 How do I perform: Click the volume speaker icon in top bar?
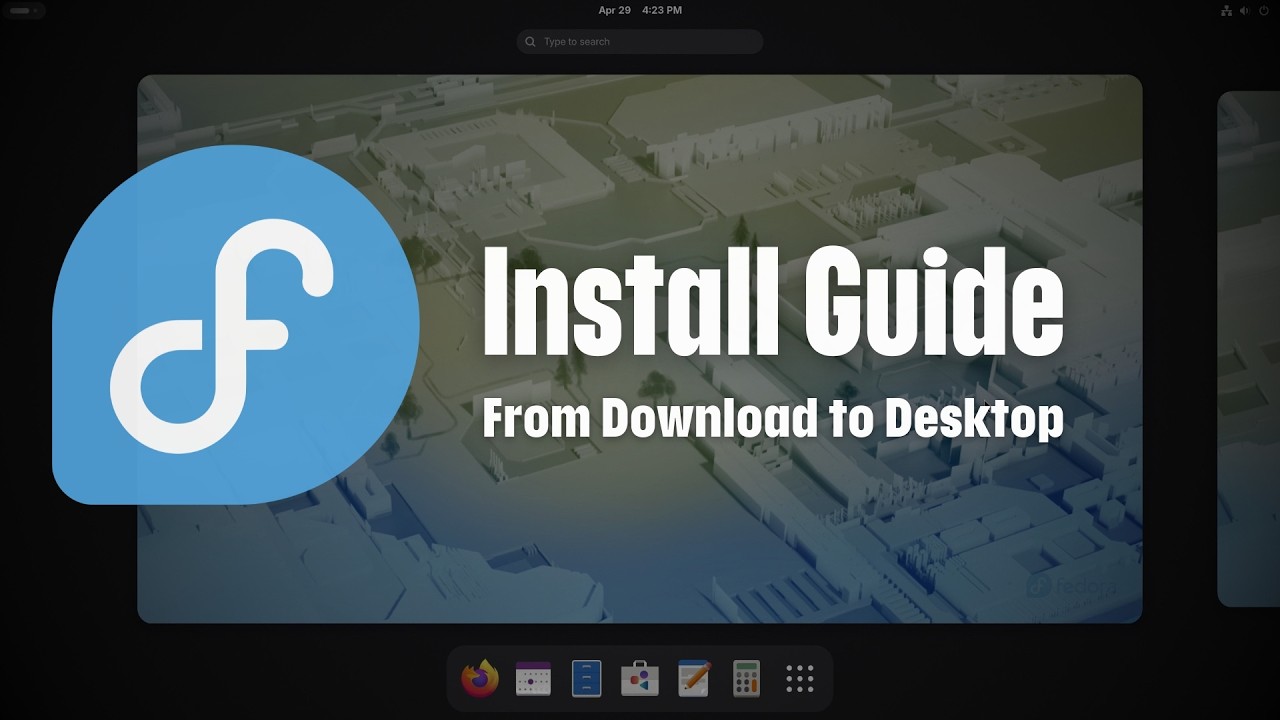pos(1245,10)
